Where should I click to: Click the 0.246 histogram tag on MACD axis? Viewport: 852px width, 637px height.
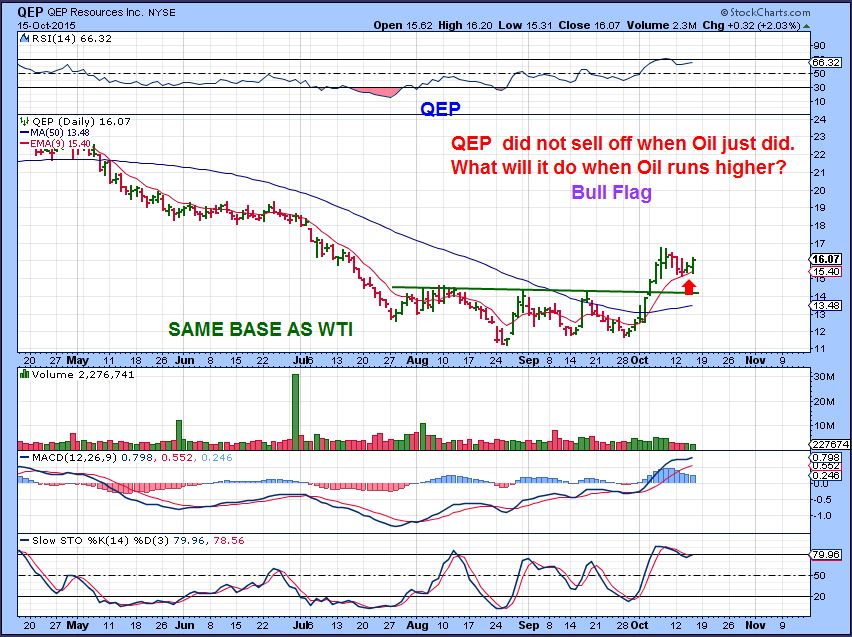tap(826, 475)
